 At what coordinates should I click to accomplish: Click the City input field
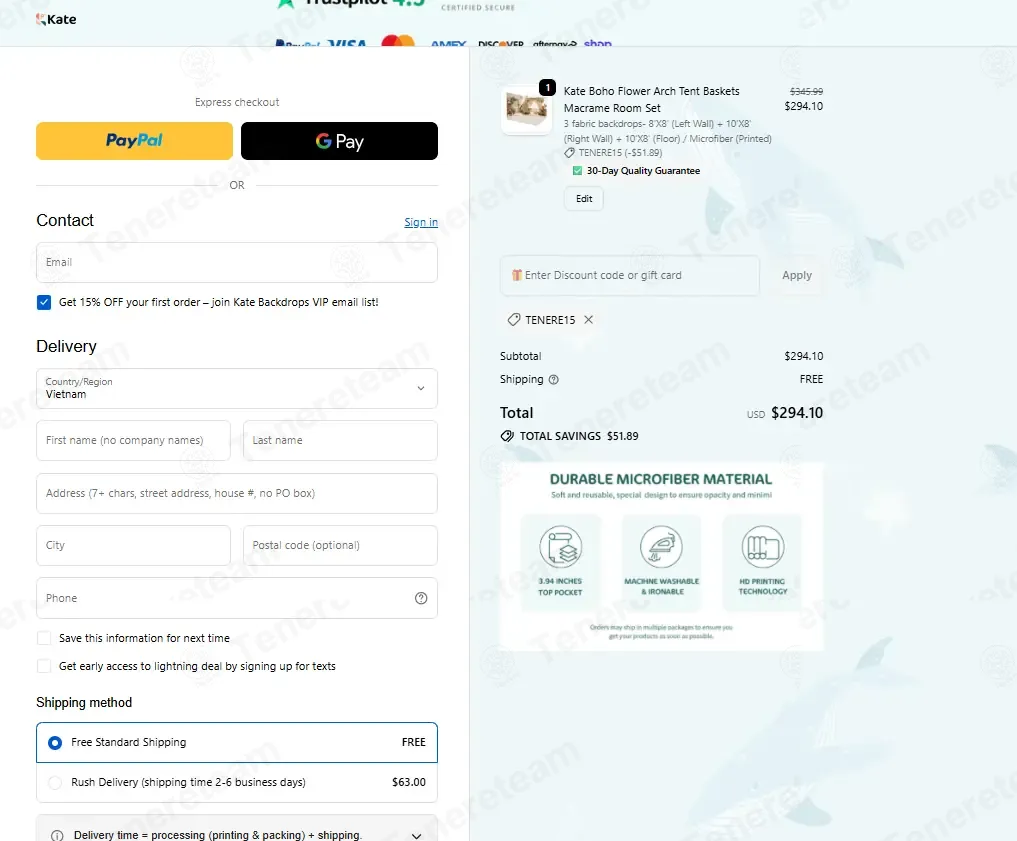coord(134,545)
